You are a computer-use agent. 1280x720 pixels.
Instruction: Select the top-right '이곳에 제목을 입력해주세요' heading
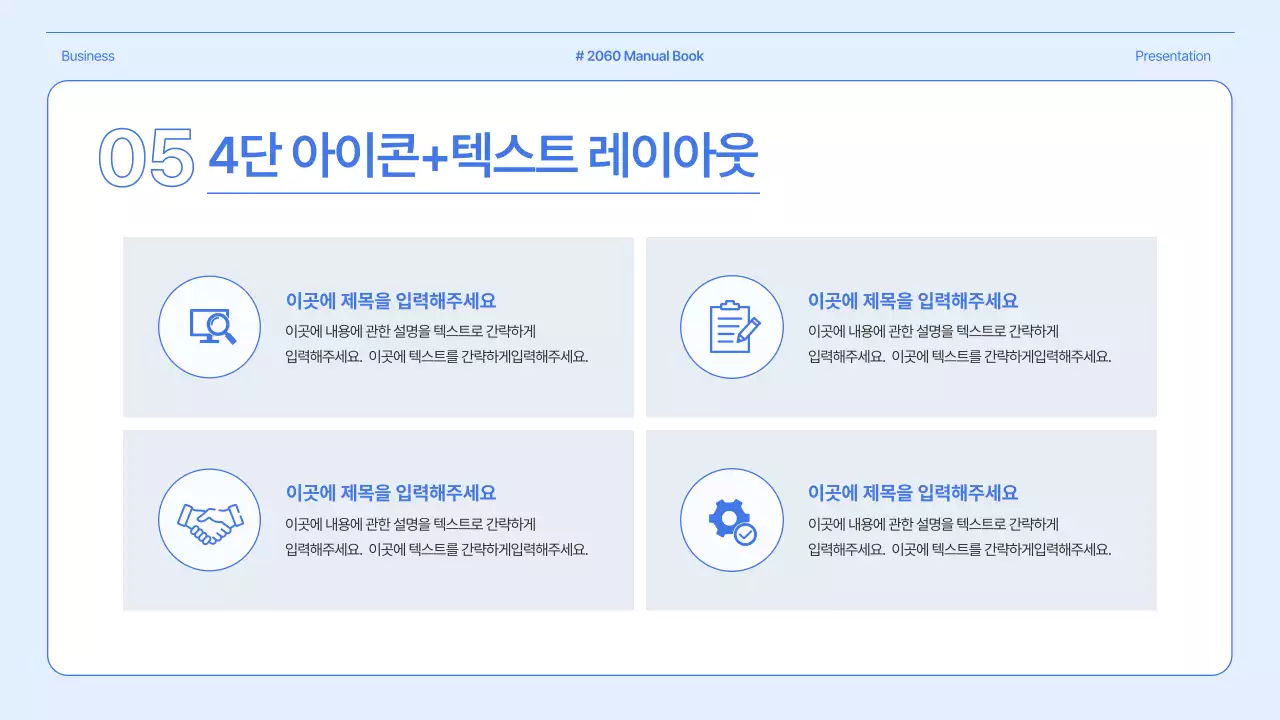913,301
